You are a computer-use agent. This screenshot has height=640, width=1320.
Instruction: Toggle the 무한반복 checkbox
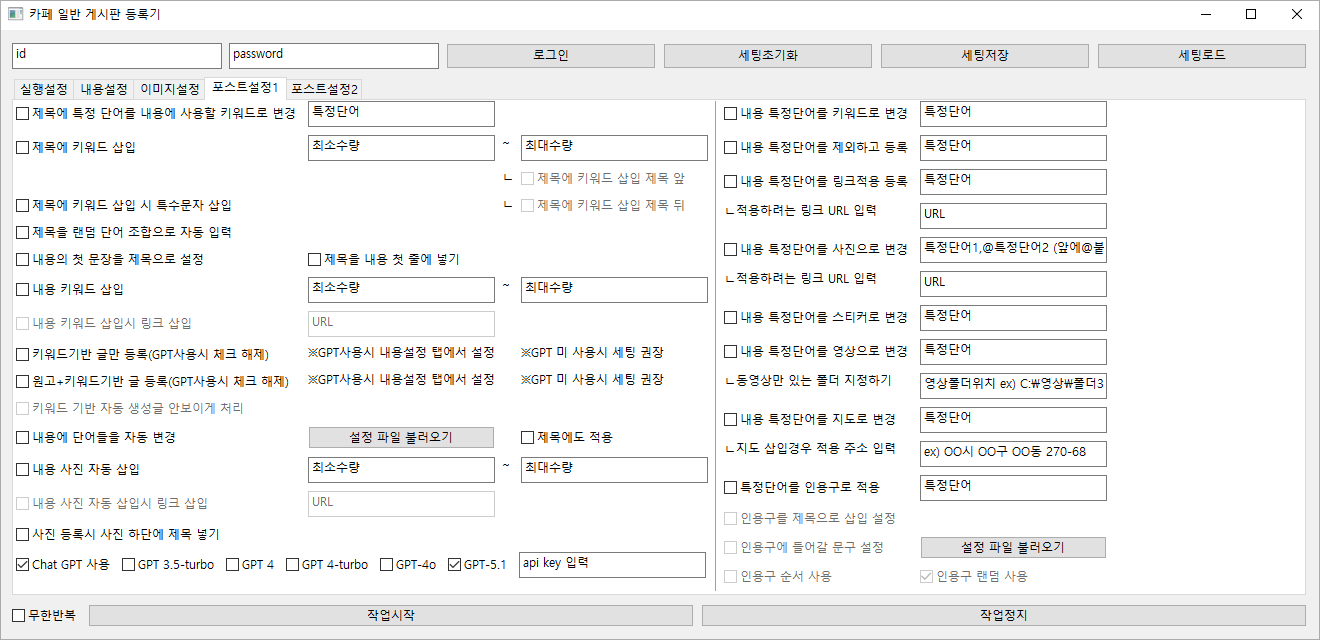point(19,614)
